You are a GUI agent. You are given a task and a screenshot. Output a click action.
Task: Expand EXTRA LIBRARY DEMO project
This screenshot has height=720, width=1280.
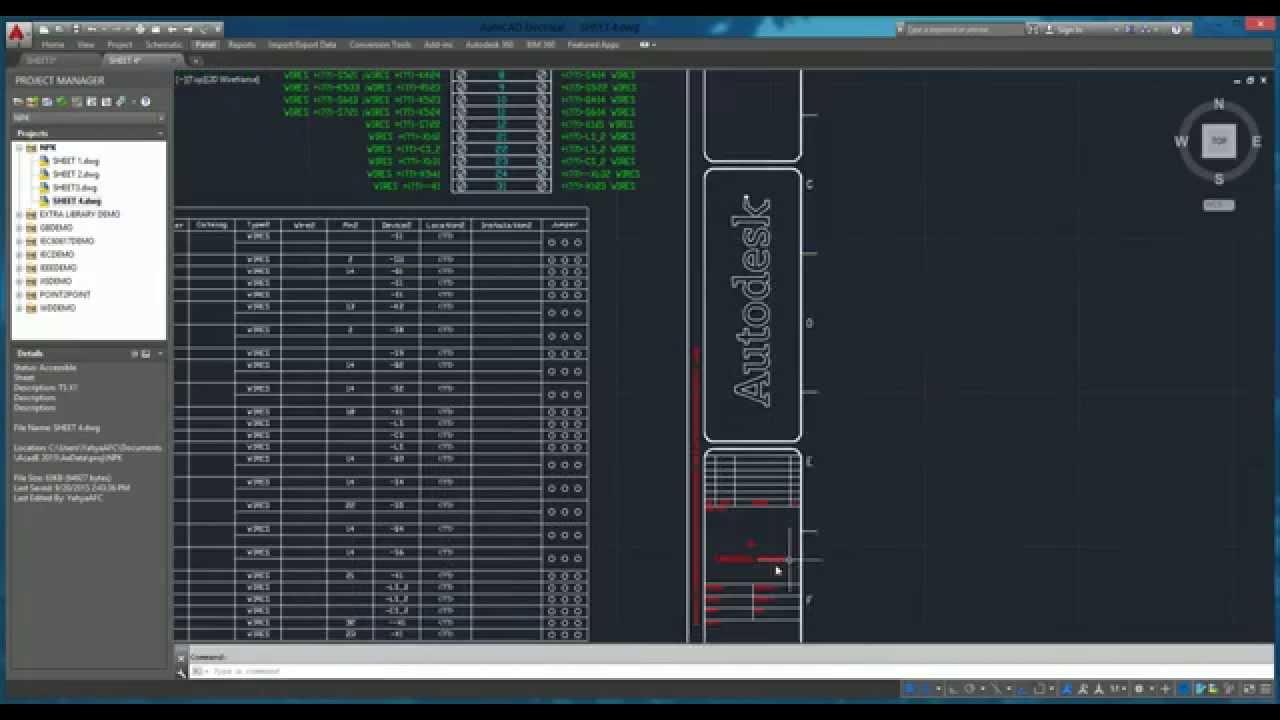[19, 214]
